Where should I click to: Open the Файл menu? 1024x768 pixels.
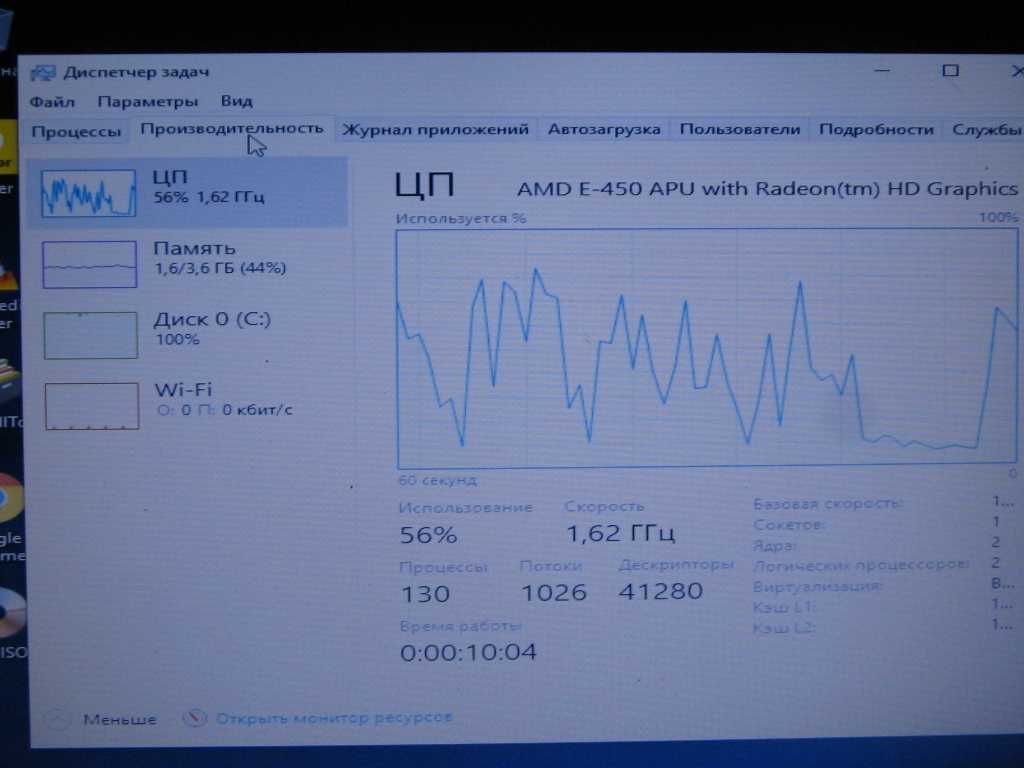click(x=52, y=102)
